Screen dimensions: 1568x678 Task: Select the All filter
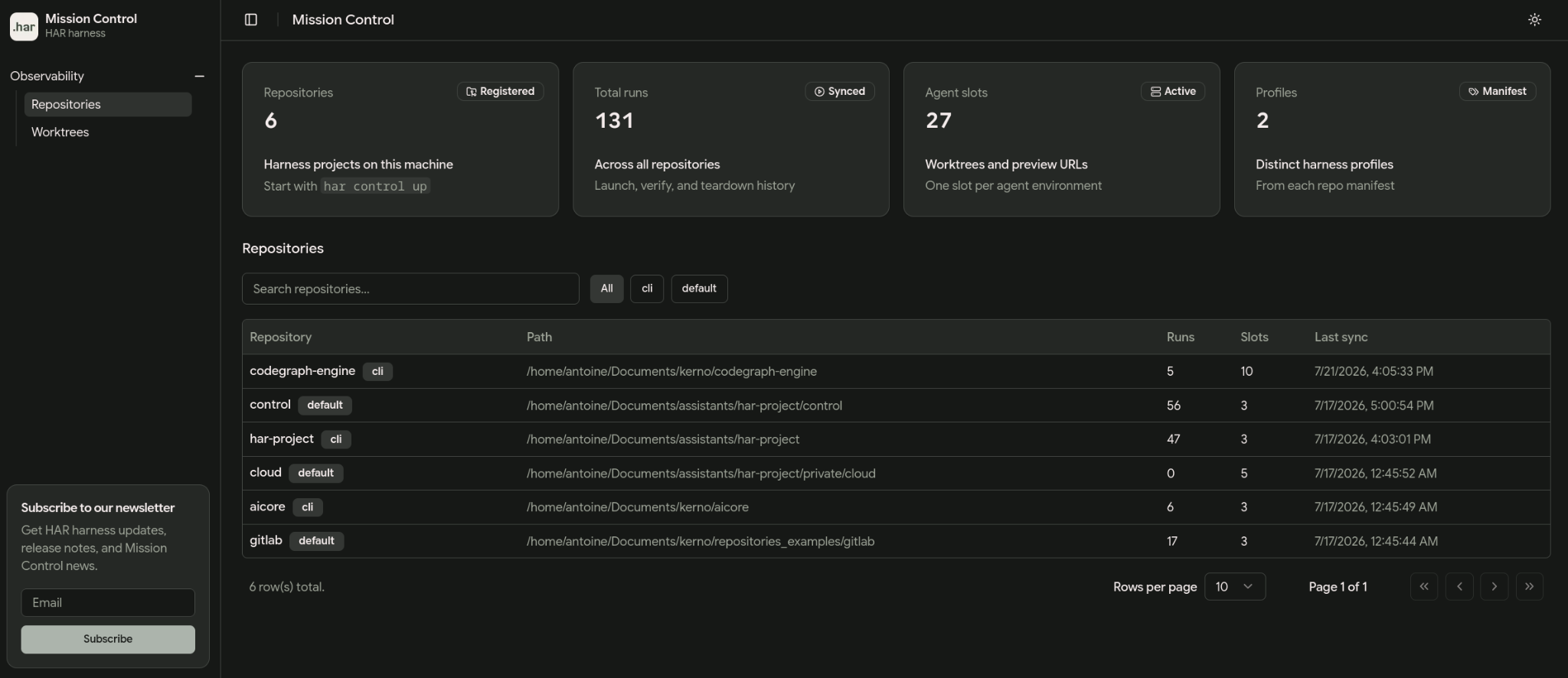click(x=607, y=289)
